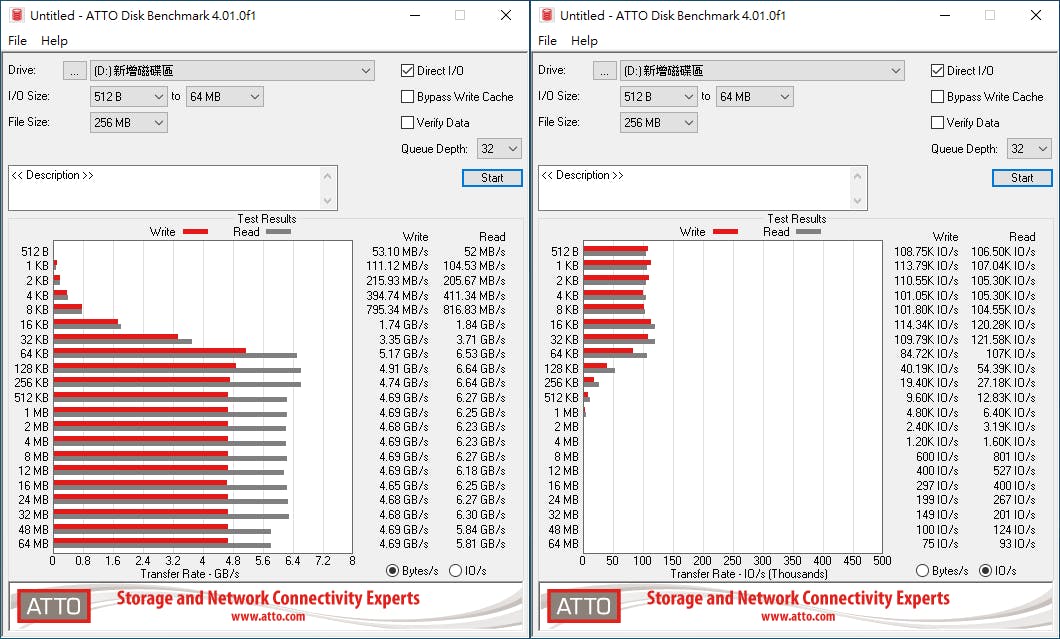Image resolution: width=1060 pixels, height=639 pixels.
Task: Click 64 KB row label in left chart
Action: click(34, 354)
